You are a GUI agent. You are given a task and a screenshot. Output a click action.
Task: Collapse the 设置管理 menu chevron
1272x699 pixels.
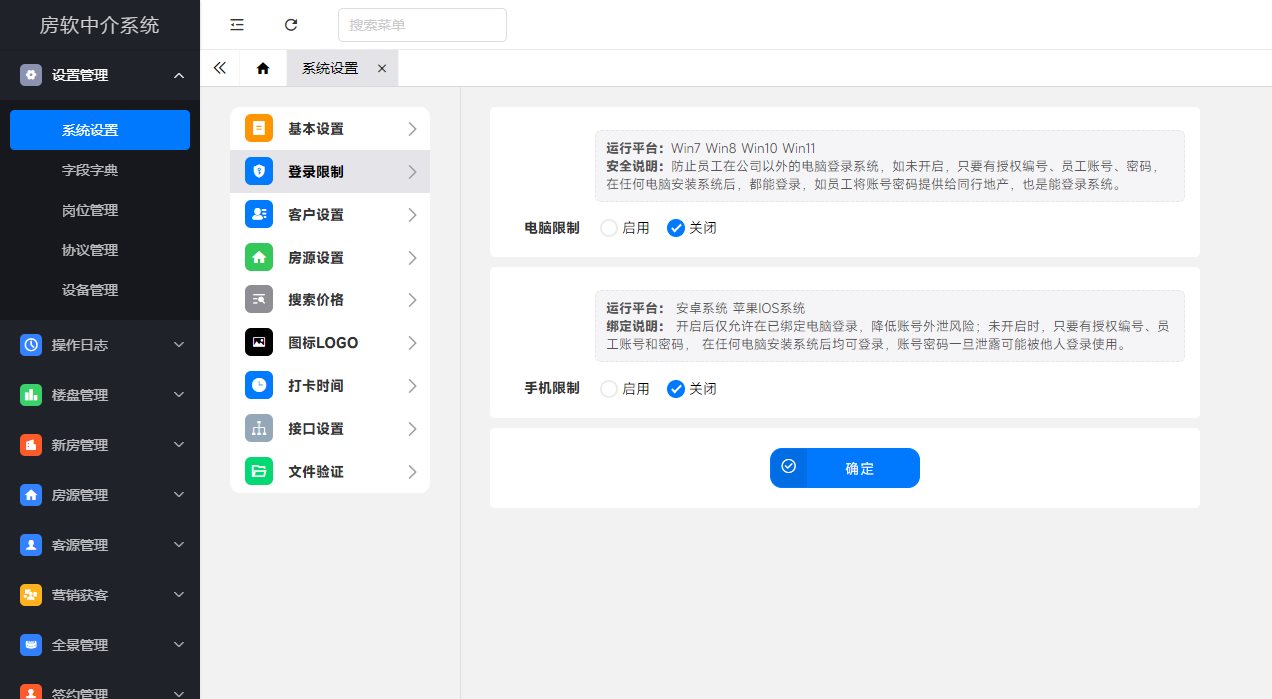(179, 75)
